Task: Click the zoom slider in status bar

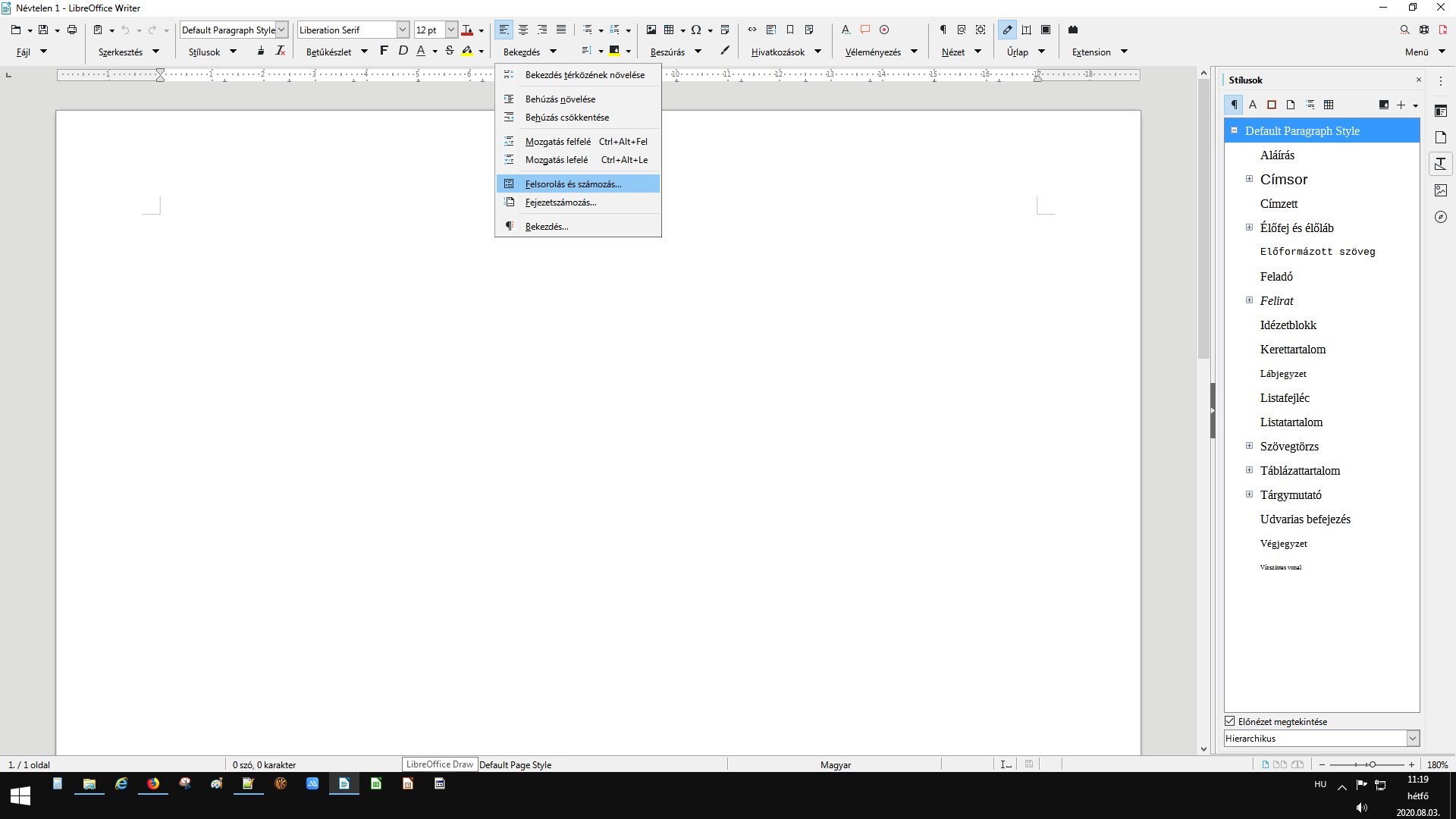Action: click(x=1371, y=764)
